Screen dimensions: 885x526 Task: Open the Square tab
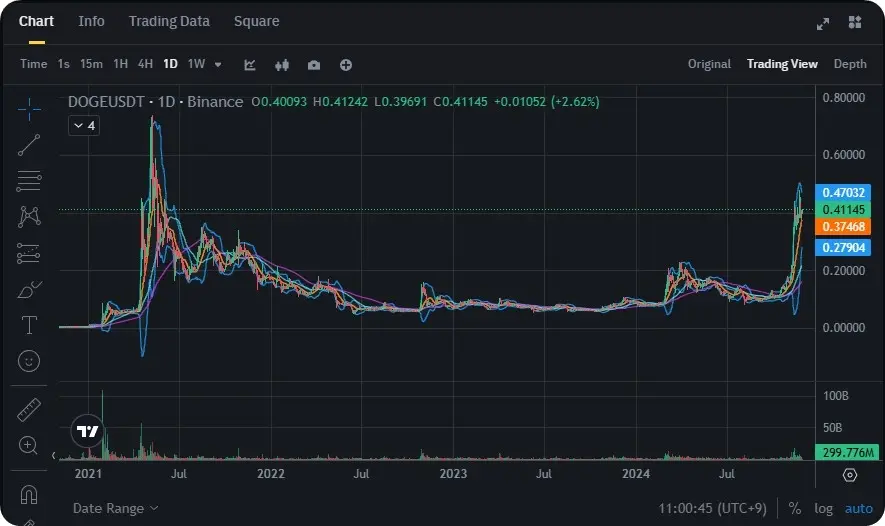coord(257,21)
